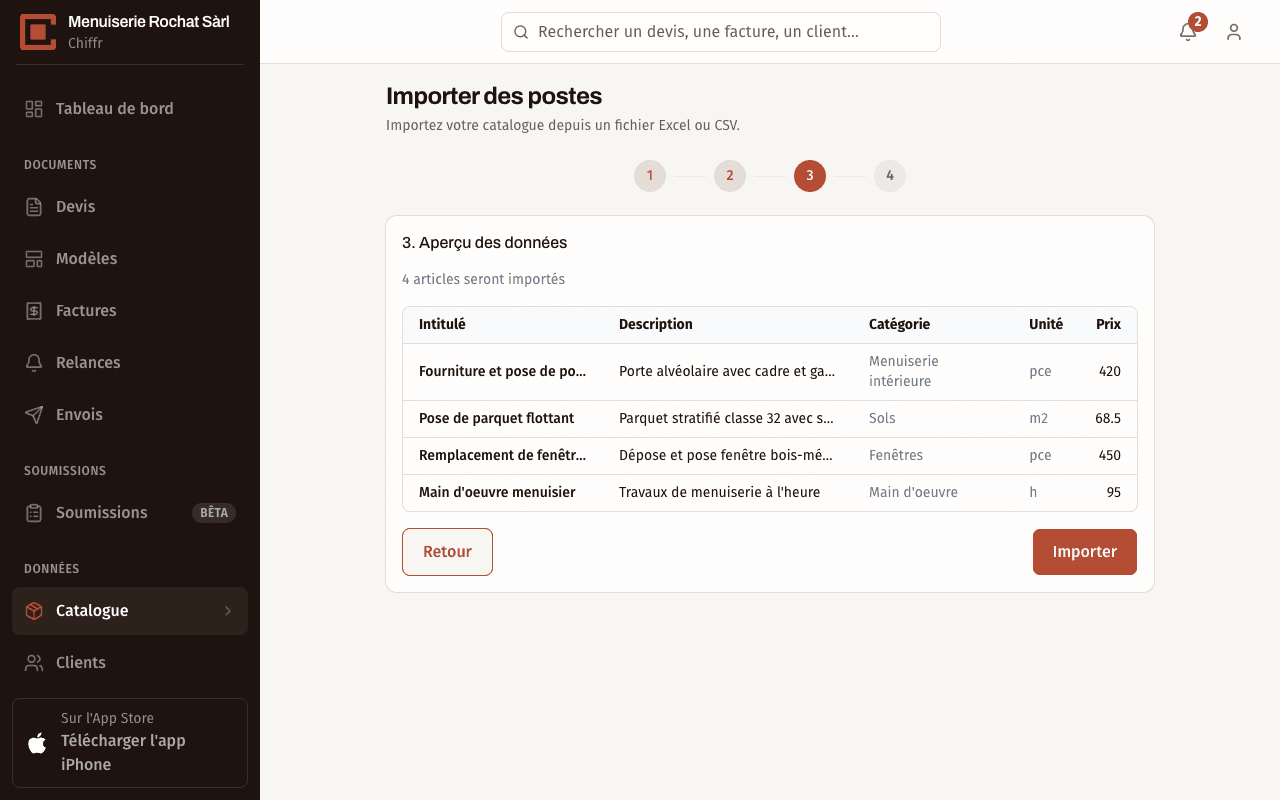The height and width of the screenshot is (800, 1280).
Task: Click the Soumissions clipboard icon
Action: (34, 513)
